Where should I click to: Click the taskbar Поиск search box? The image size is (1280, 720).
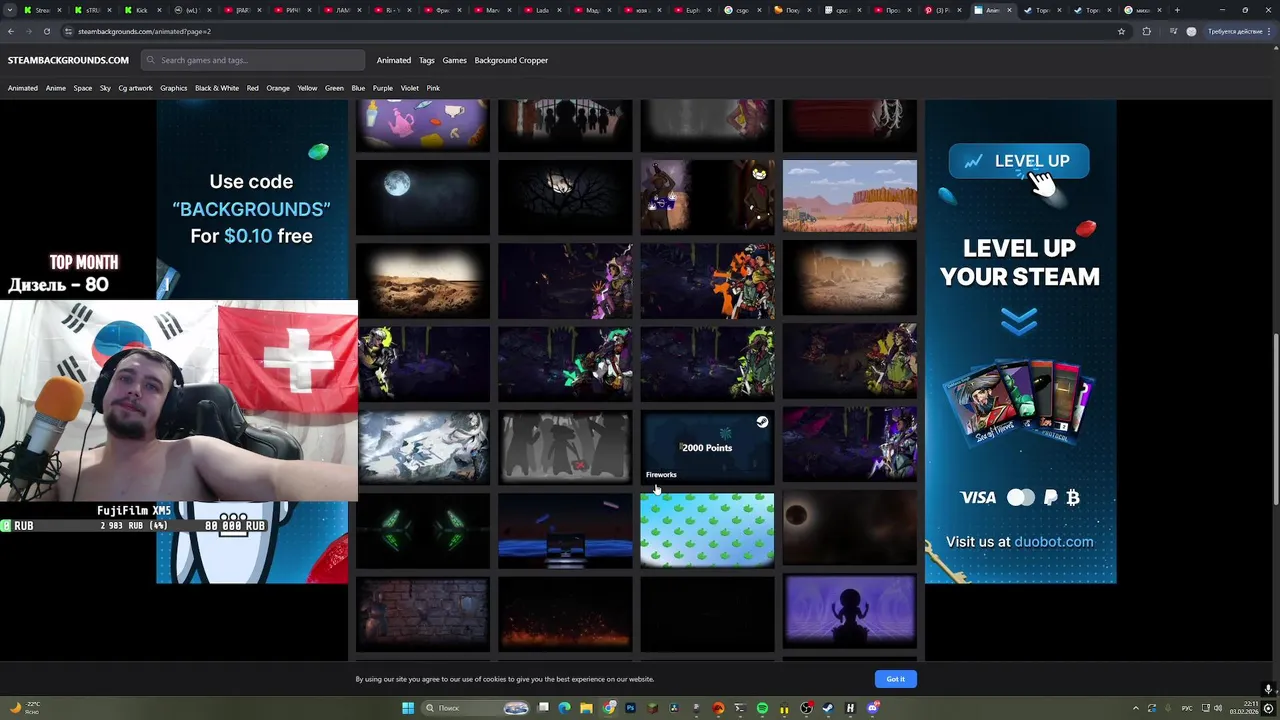click(477, 708)
